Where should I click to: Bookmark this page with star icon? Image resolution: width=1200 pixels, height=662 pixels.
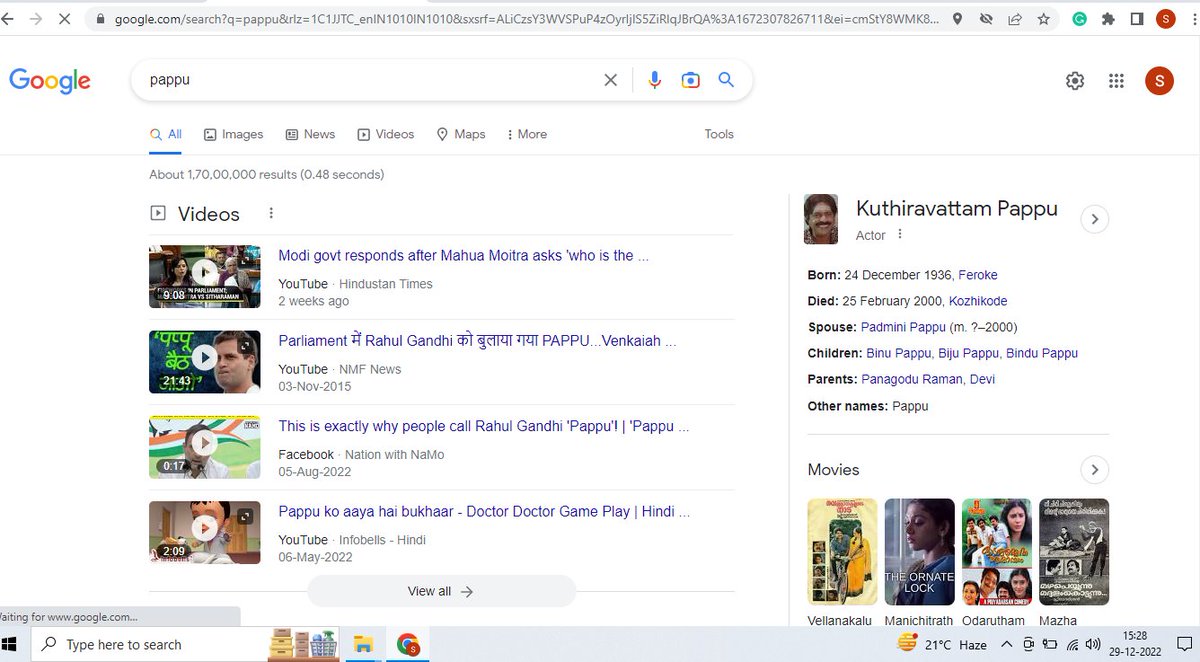(x=1044, y=19)
